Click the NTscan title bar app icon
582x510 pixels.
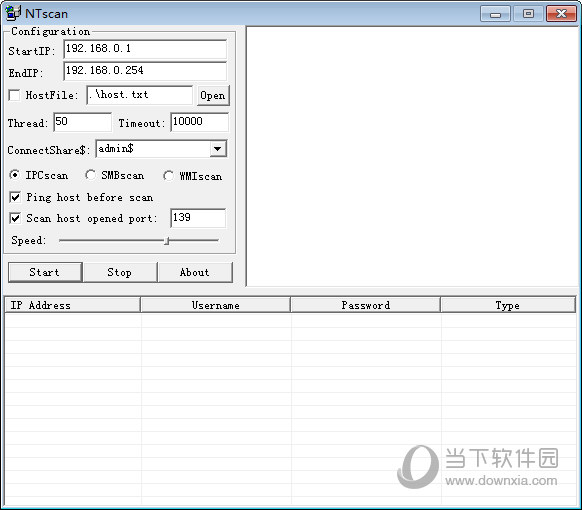click(x=13, y=13)
